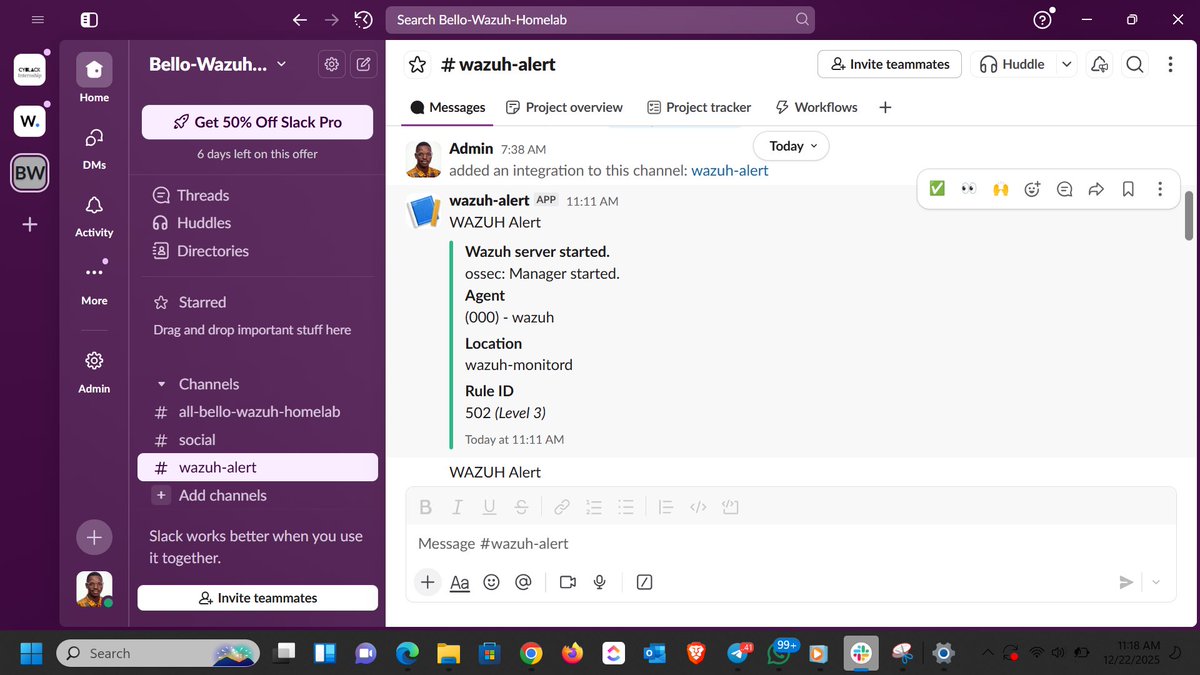Open the Today date jump dropdown
The image size is (1200, 675).
792,146
